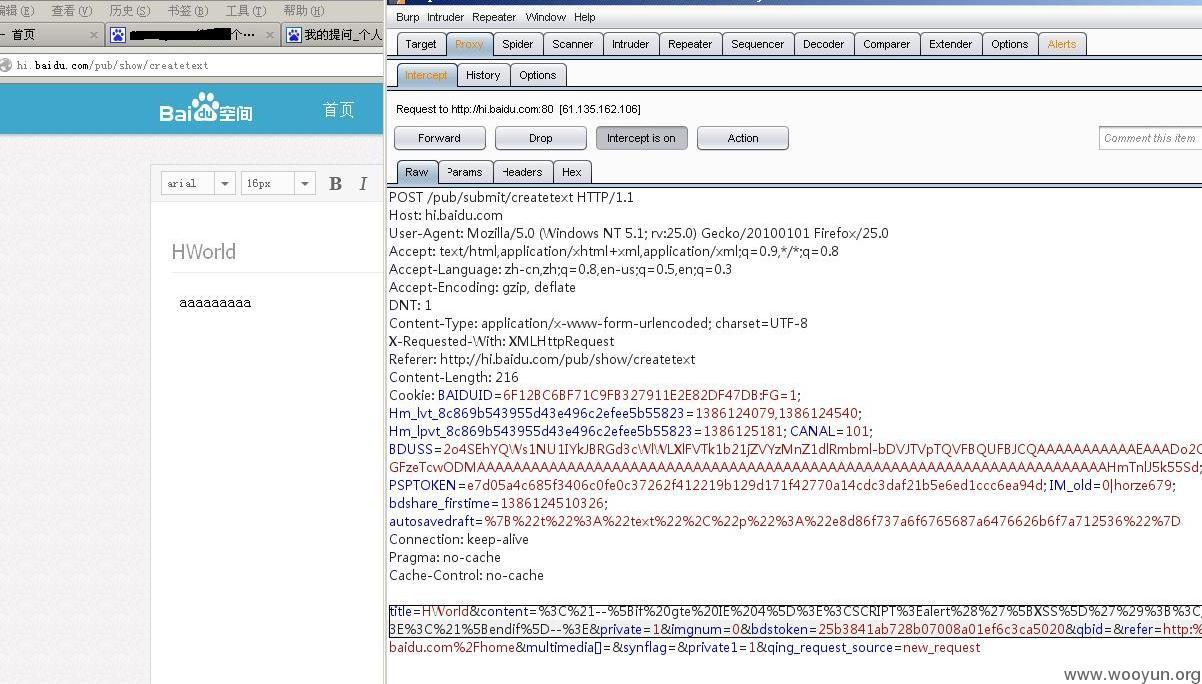The width and height of the screenshot is (1202, 684).
Task: Open the Help menu in Burp Suite
Action: pyautogui.click(x=585, y=17)
